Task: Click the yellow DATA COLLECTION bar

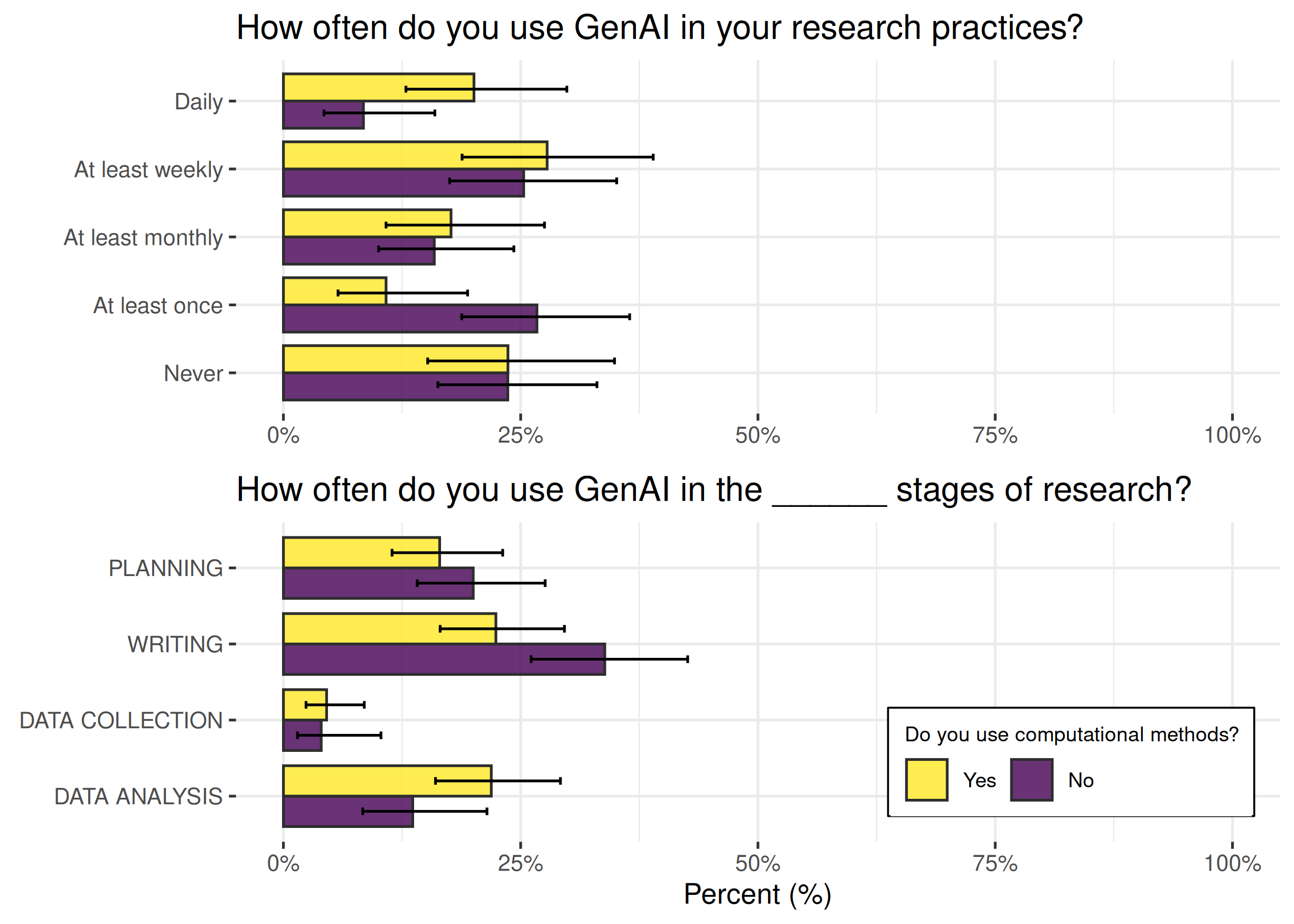Action: [294, 696]
